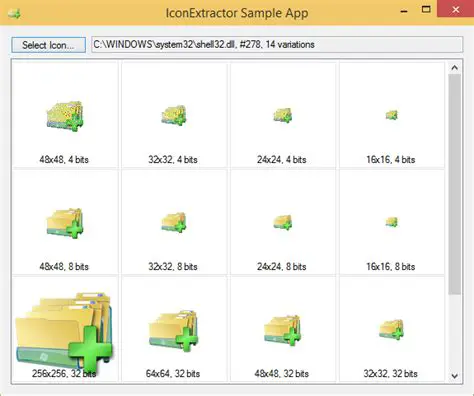474x396 pixels.
Task: Click the "48x48, 8 bits" label
Action: click(64, 267)
